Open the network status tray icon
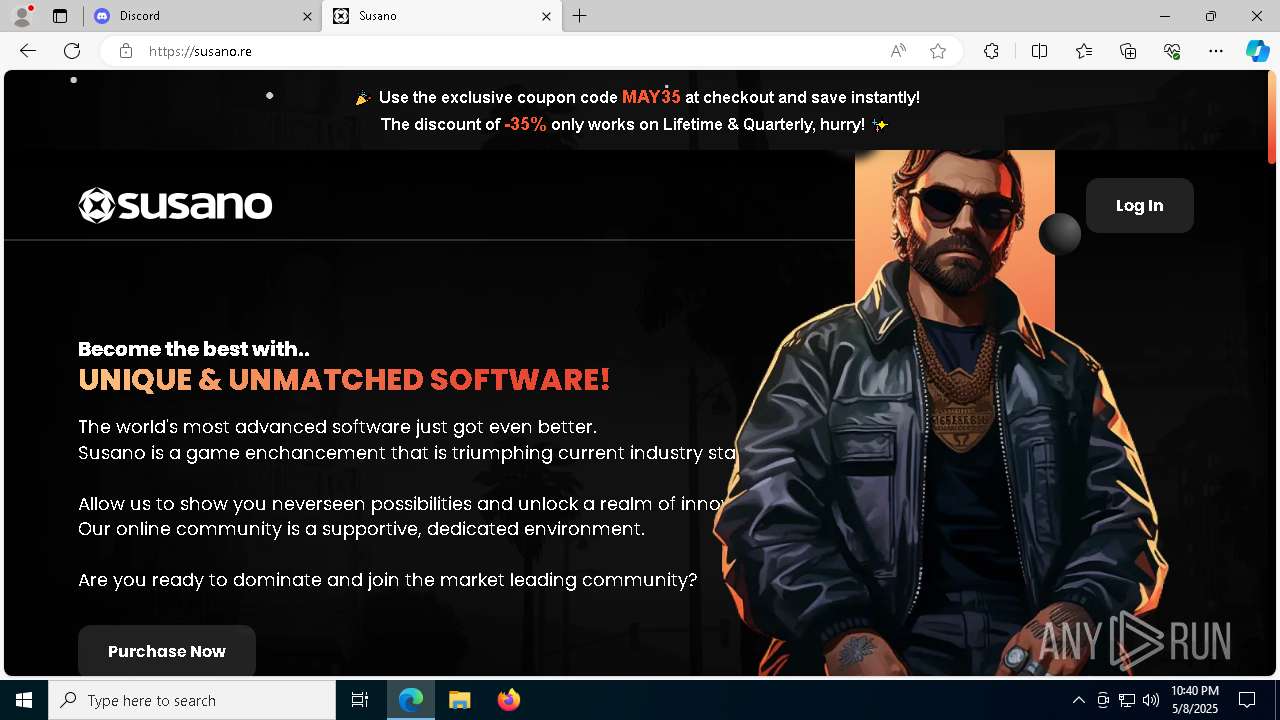Image resolution: width=1280 pixels, height=720 pixels. click(1127, 700)
